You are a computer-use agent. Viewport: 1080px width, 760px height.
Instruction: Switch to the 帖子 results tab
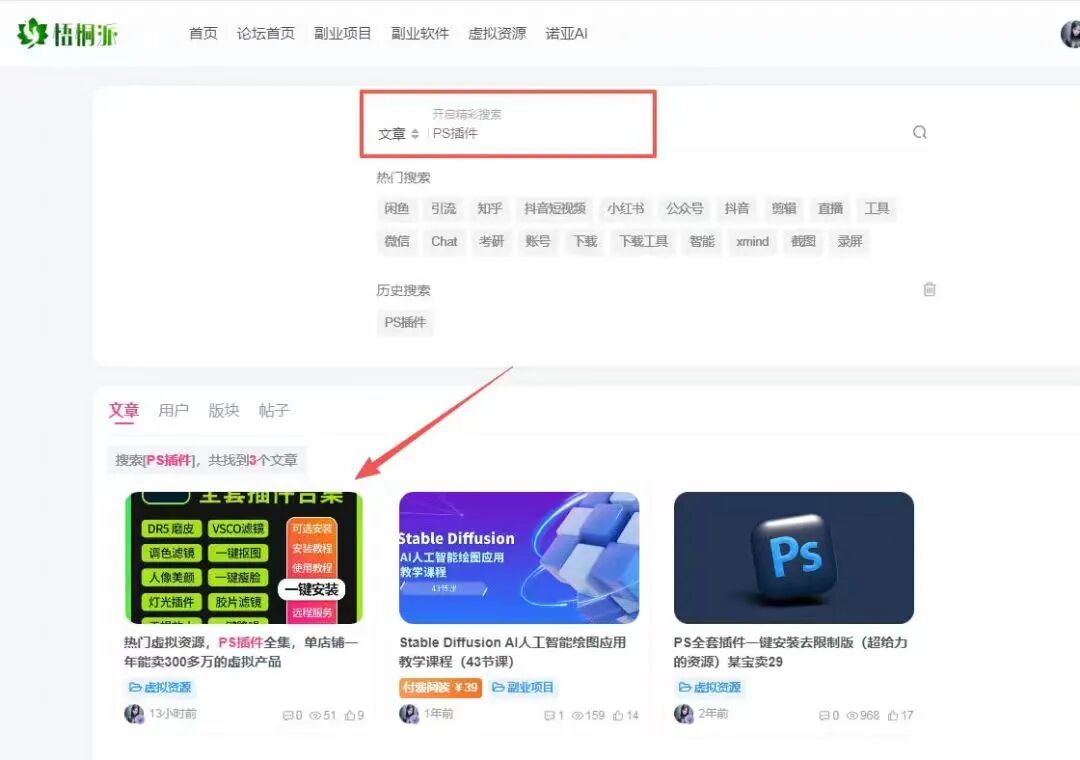273,410
